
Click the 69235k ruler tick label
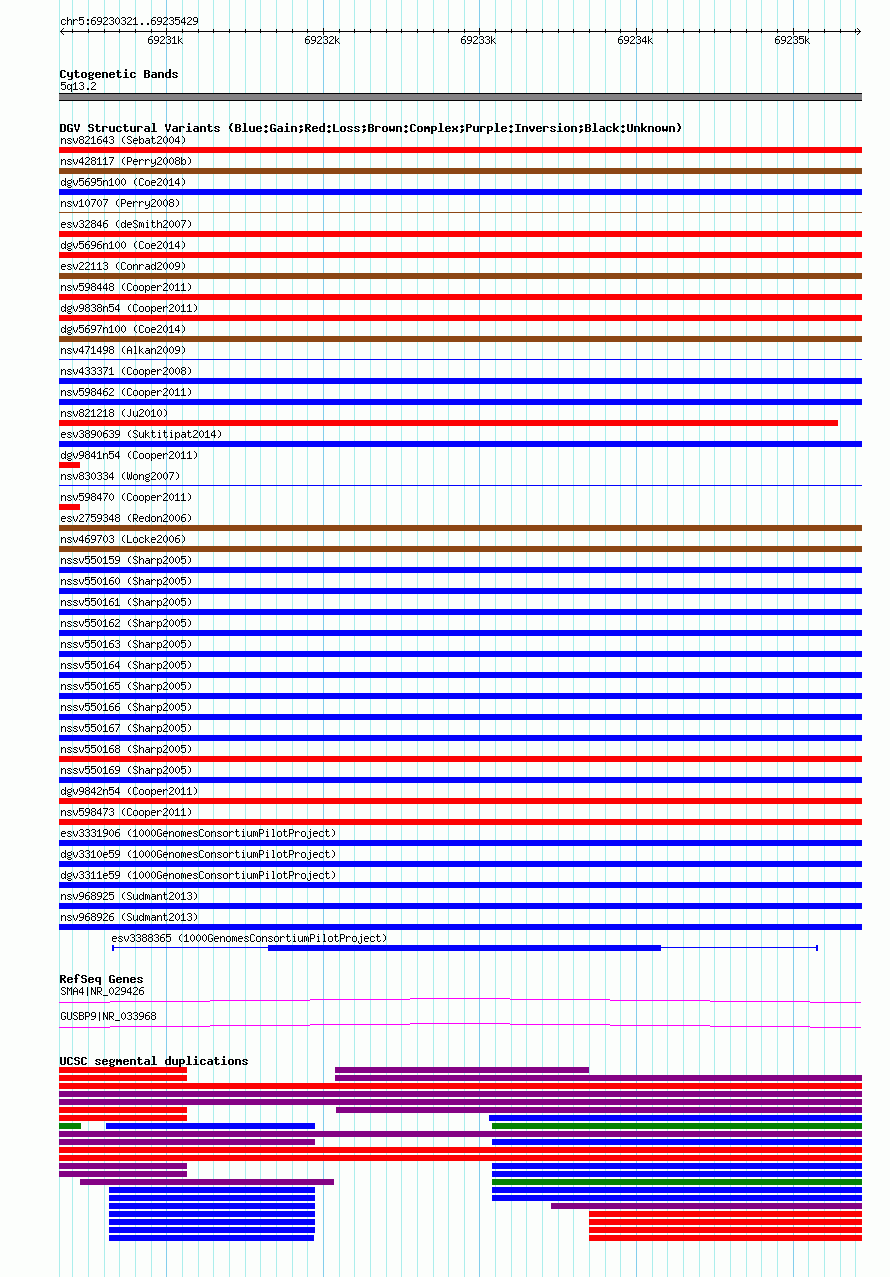pyautogui.click(x=792, y=40)
